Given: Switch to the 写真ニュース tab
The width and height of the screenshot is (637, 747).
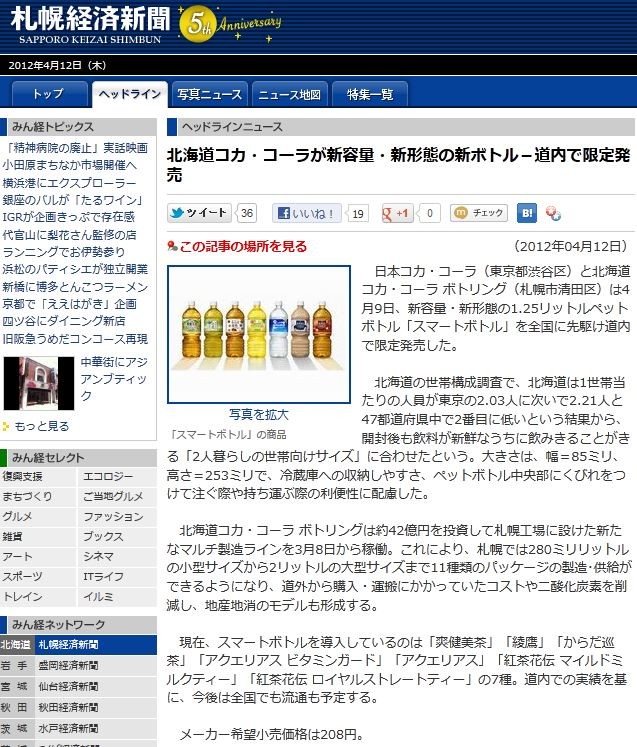Looking at the screenshot, I should [x=210, y=94].
